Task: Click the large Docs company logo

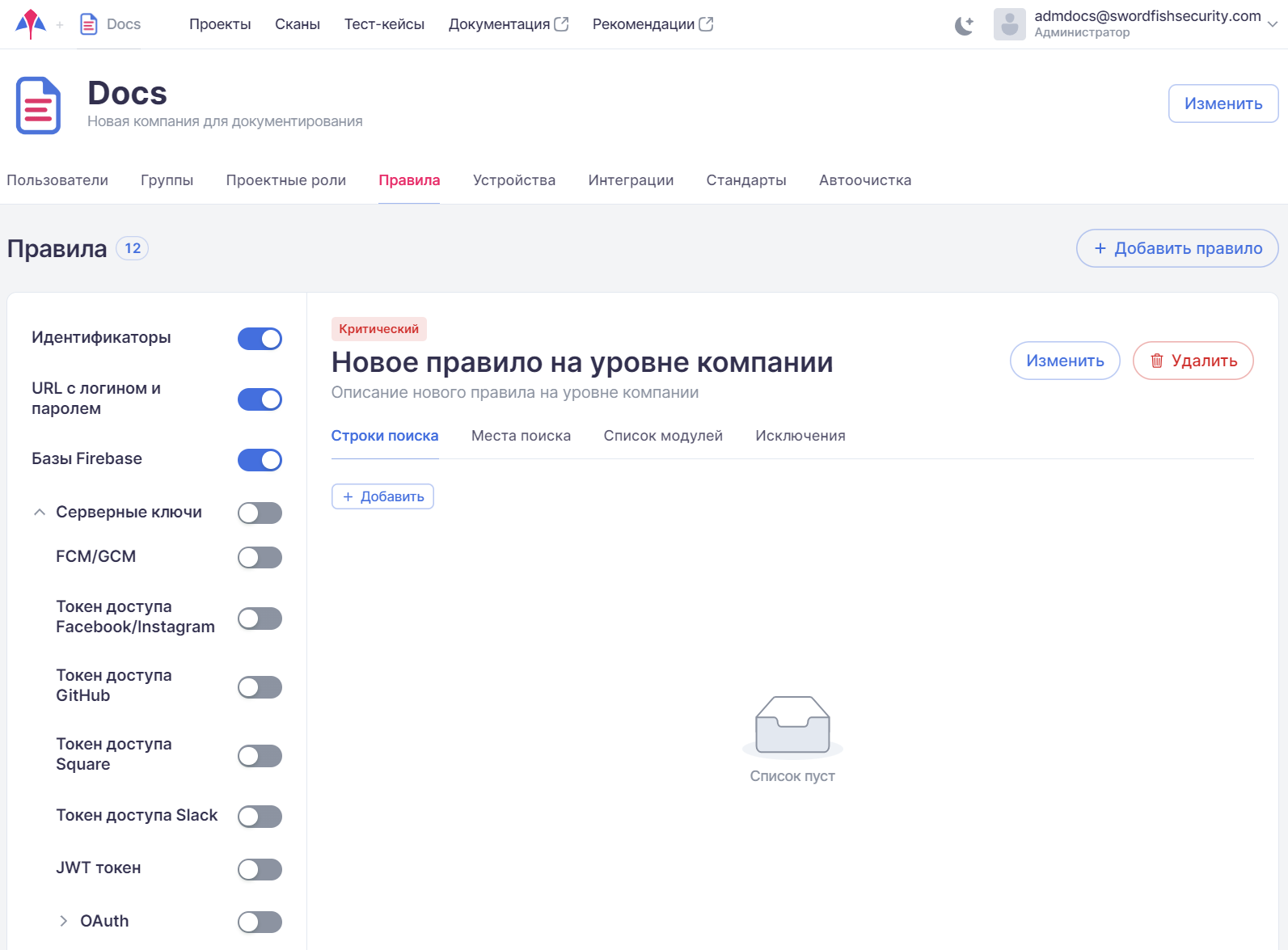Action: click(x=38, y=105)
